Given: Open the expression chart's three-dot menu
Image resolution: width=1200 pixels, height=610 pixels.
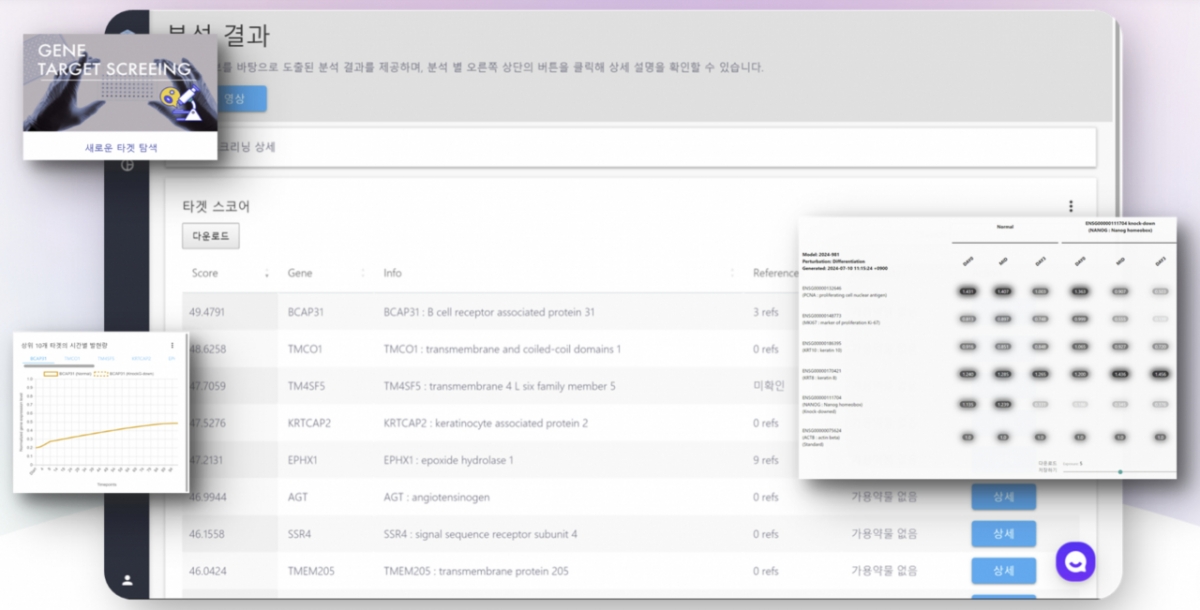Looking at the screenshot, I should click(172, 345).
